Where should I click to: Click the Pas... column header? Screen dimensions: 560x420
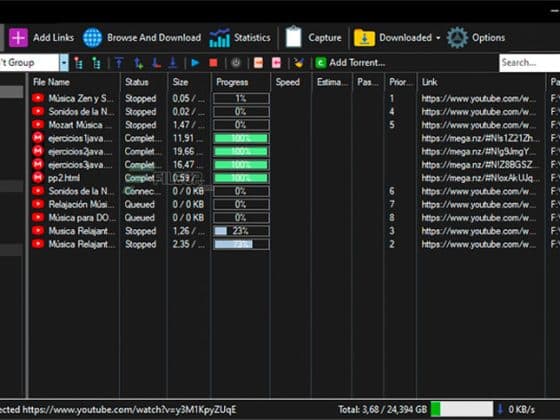(x=368, y=82)
